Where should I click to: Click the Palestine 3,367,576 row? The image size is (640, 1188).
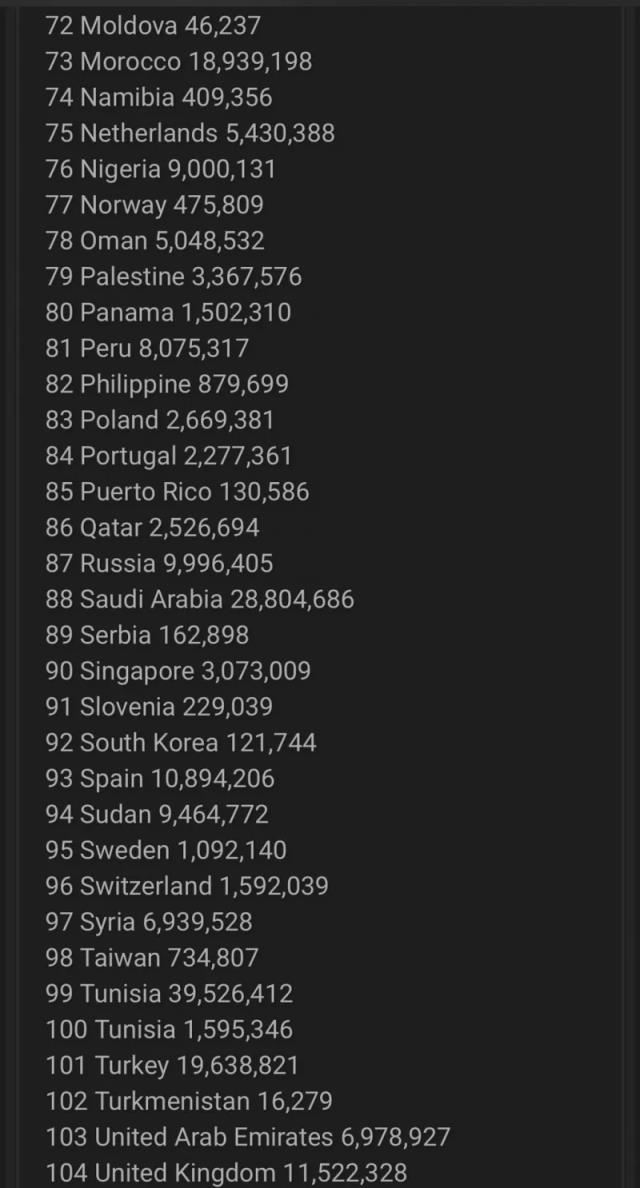tap(173, 277)
